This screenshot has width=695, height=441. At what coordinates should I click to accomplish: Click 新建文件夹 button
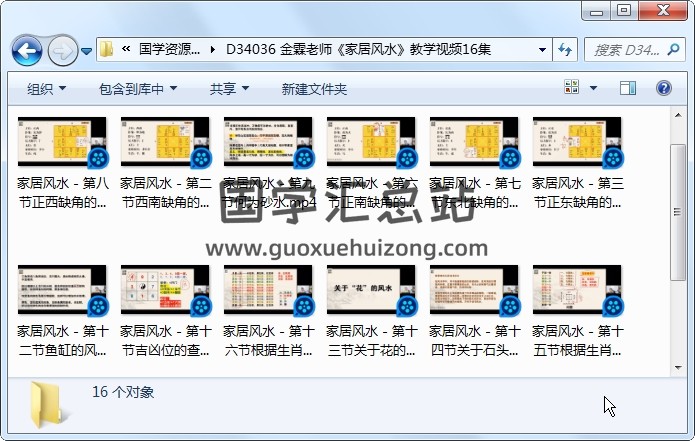(x=314, y=89)
